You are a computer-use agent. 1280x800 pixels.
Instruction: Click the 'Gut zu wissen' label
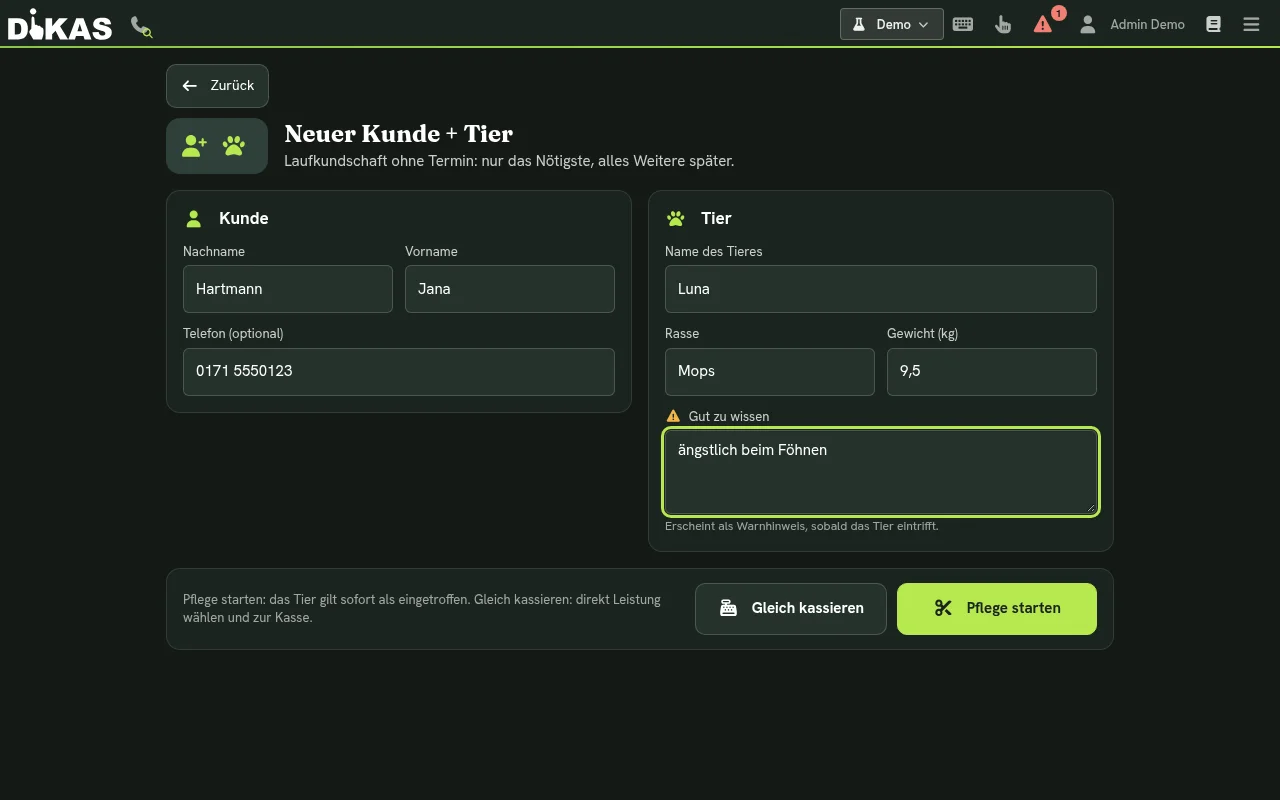[x=729, y=416]
